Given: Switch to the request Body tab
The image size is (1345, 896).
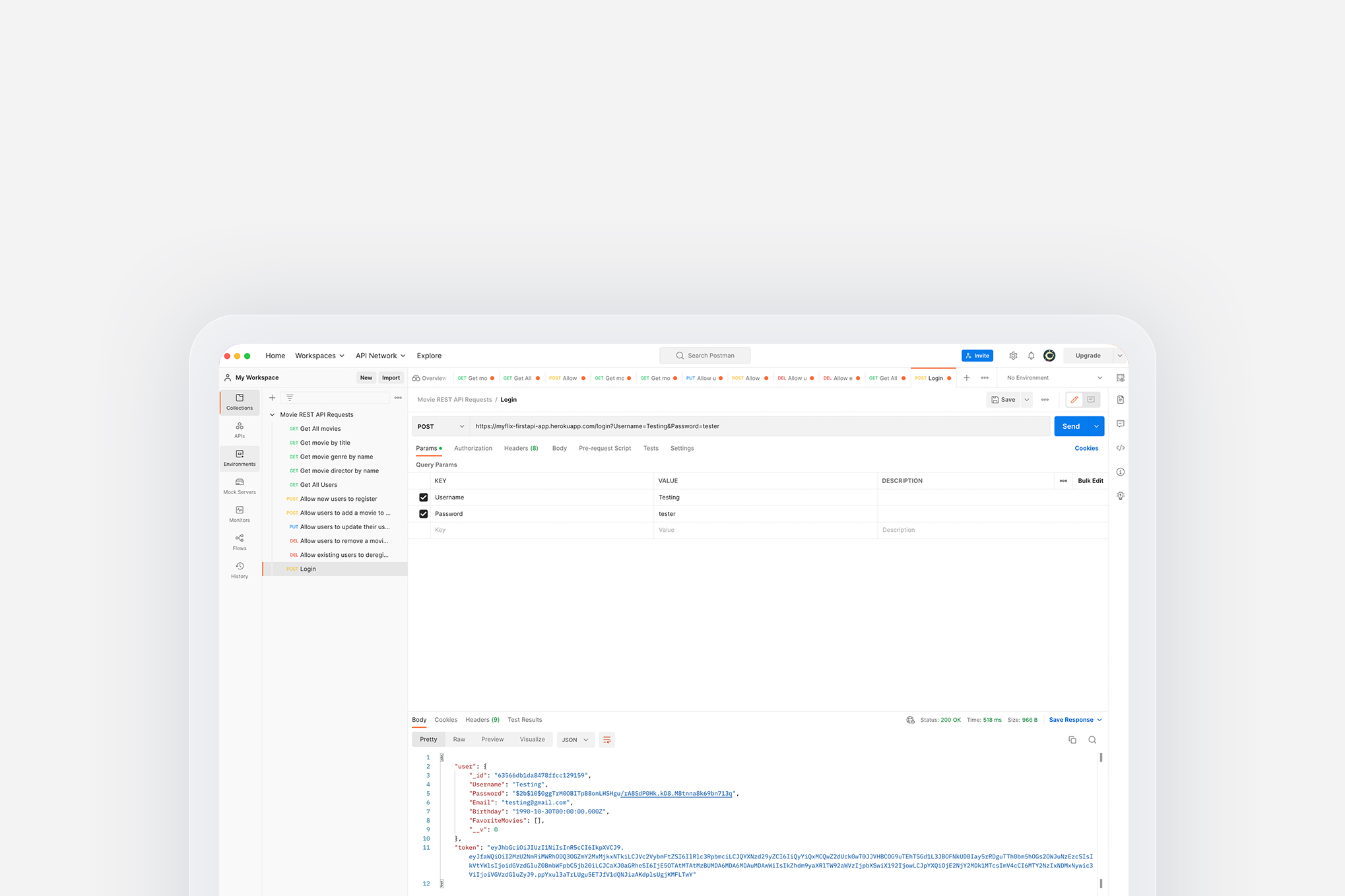Looking at the screenshot, I should [x=560, y=448].
